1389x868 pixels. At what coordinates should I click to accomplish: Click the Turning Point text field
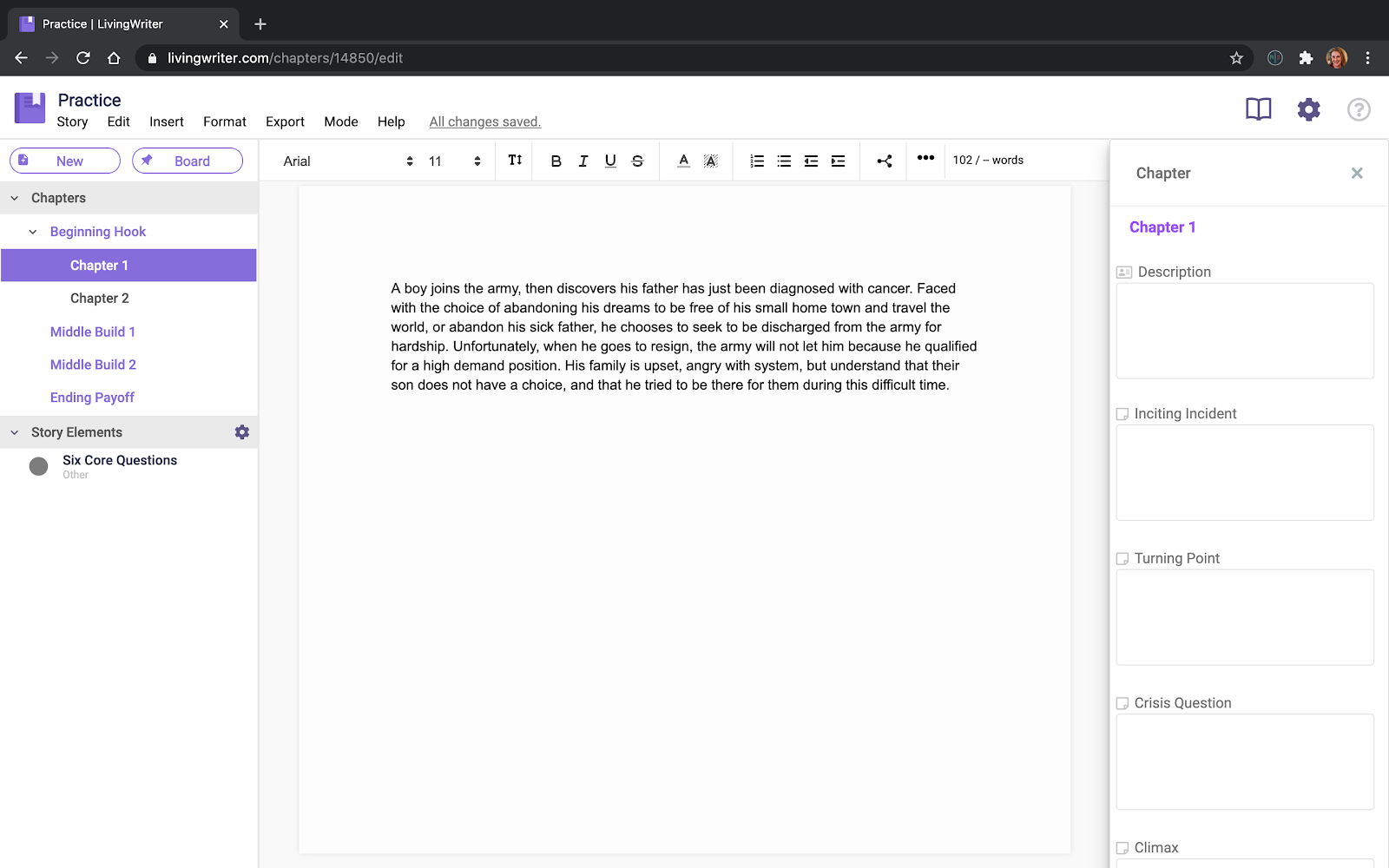(x=1245, y=617)
